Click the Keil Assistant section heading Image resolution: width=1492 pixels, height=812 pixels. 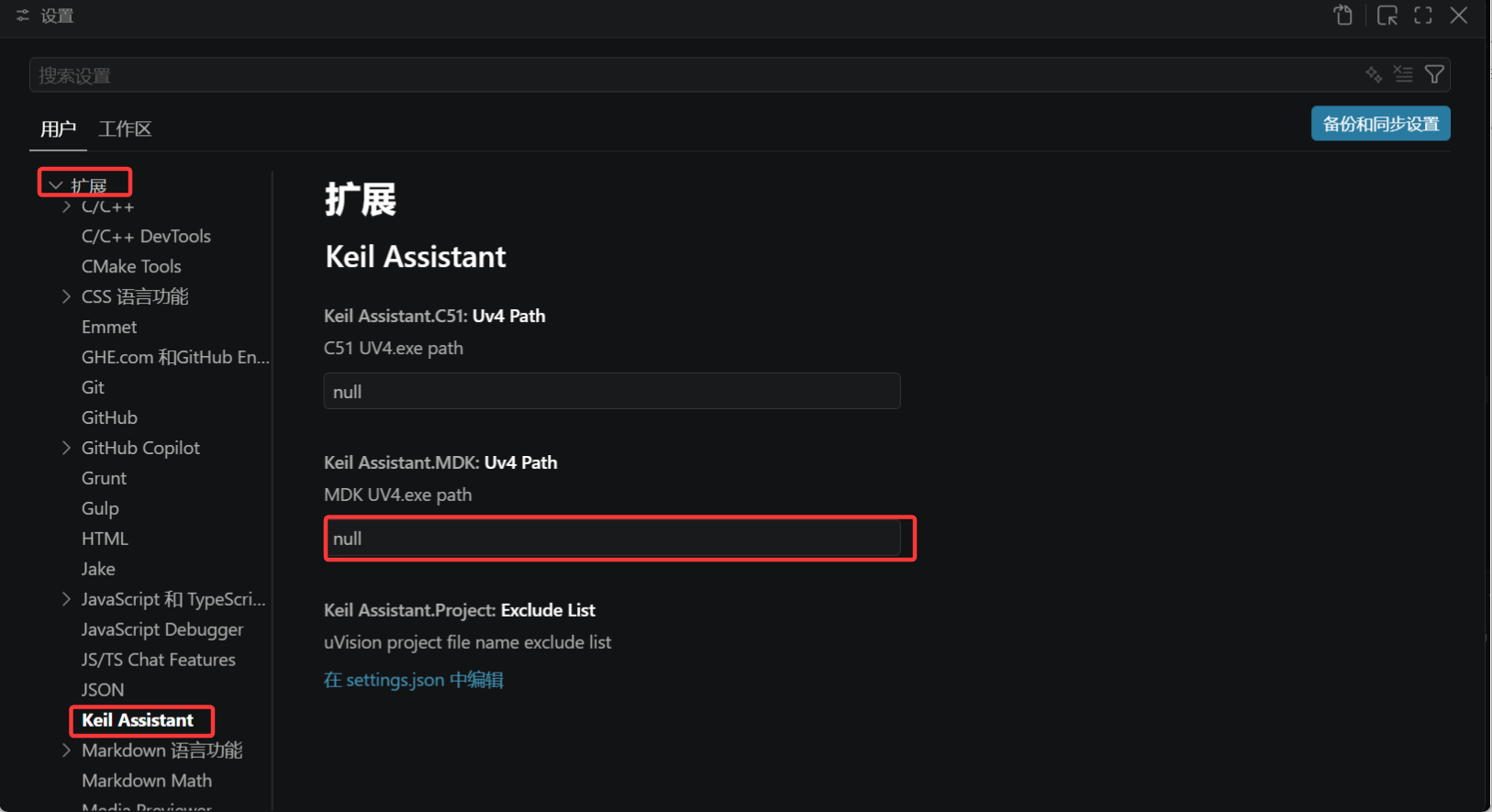[416, 257]
